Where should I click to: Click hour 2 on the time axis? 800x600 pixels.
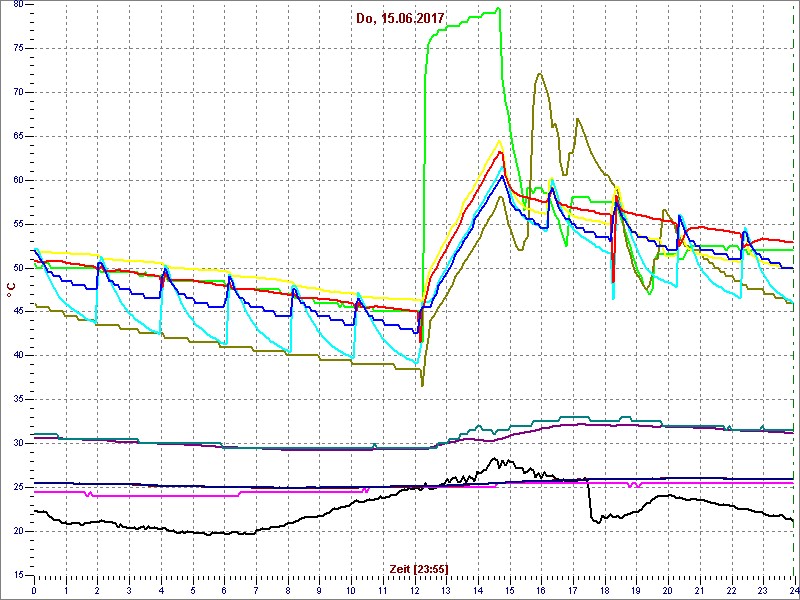point(97,590)
